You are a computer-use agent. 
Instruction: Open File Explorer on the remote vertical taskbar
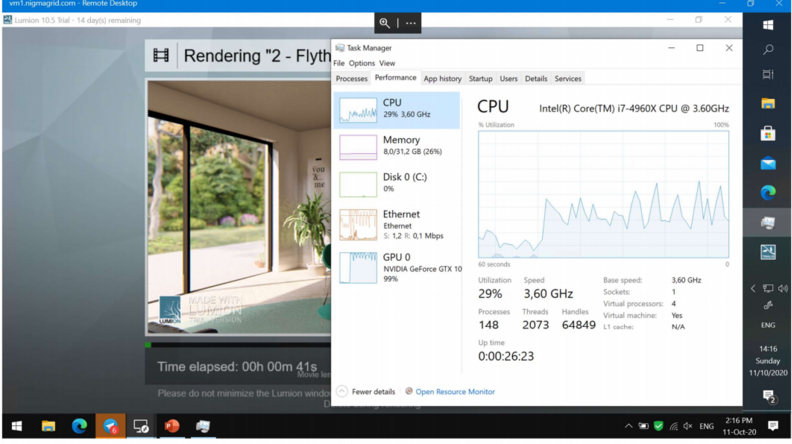(768, 104)
